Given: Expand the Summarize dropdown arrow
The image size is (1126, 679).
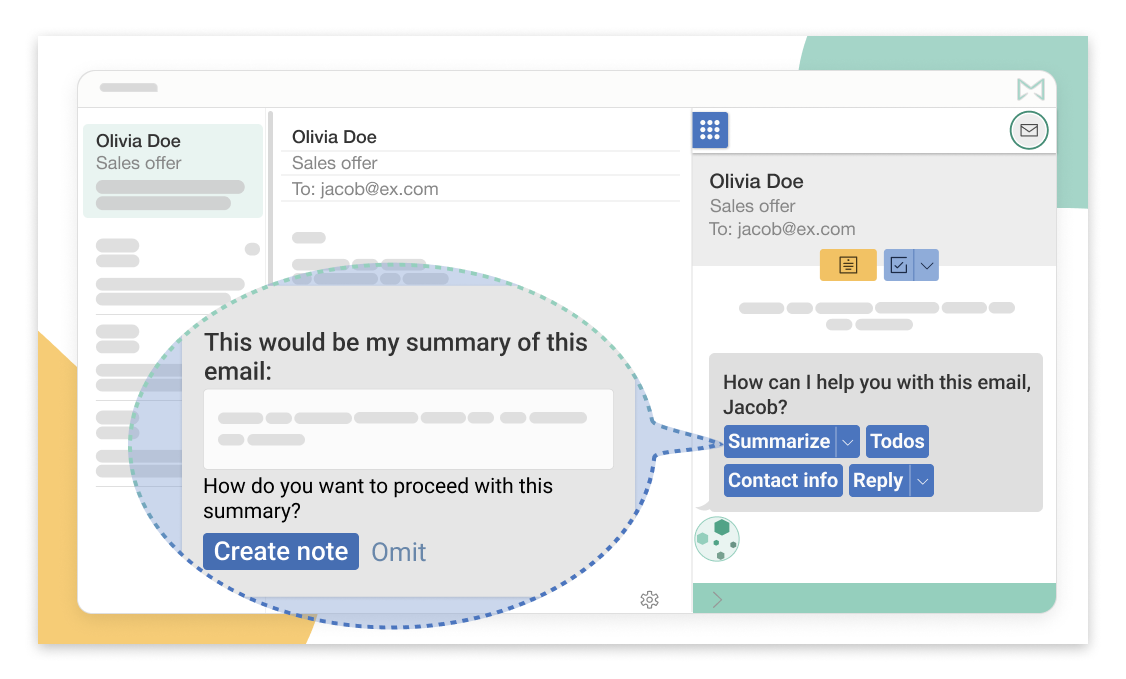Looking at the screenshot, I should [x=847, y=442].
